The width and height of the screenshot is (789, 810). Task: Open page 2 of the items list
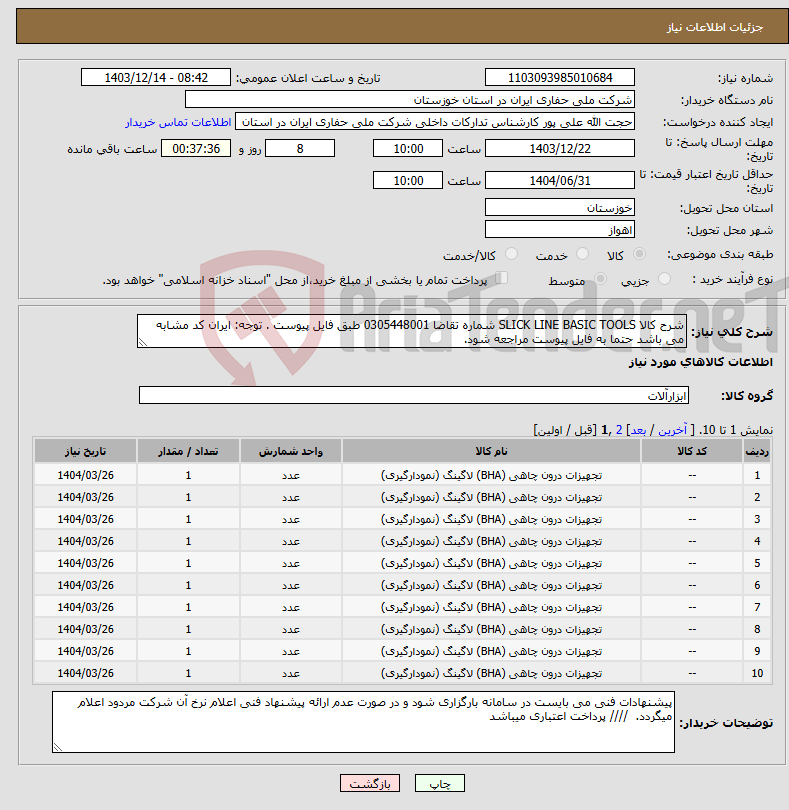coord(619,430)
